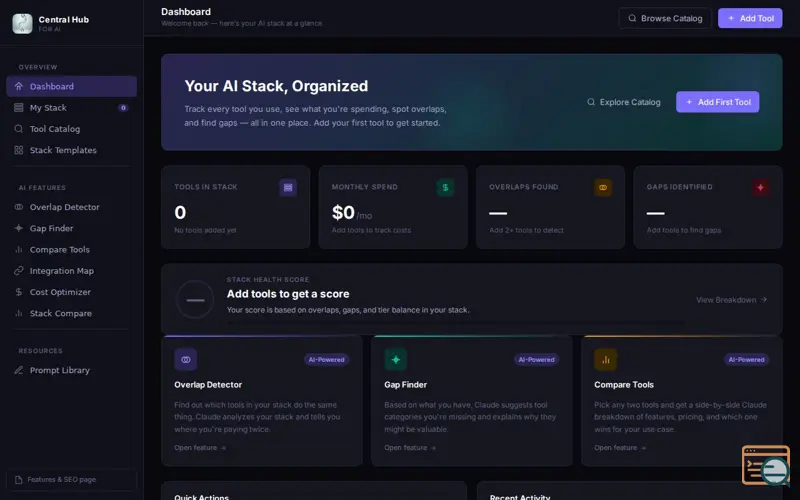Click the Features & SEO page document icon

click(19, 480)
